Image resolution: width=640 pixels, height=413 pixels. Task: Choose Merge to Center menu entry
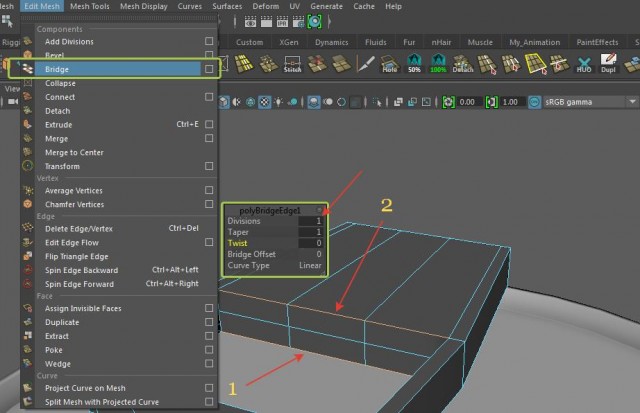pyautogui.click(x=74, y=153)
